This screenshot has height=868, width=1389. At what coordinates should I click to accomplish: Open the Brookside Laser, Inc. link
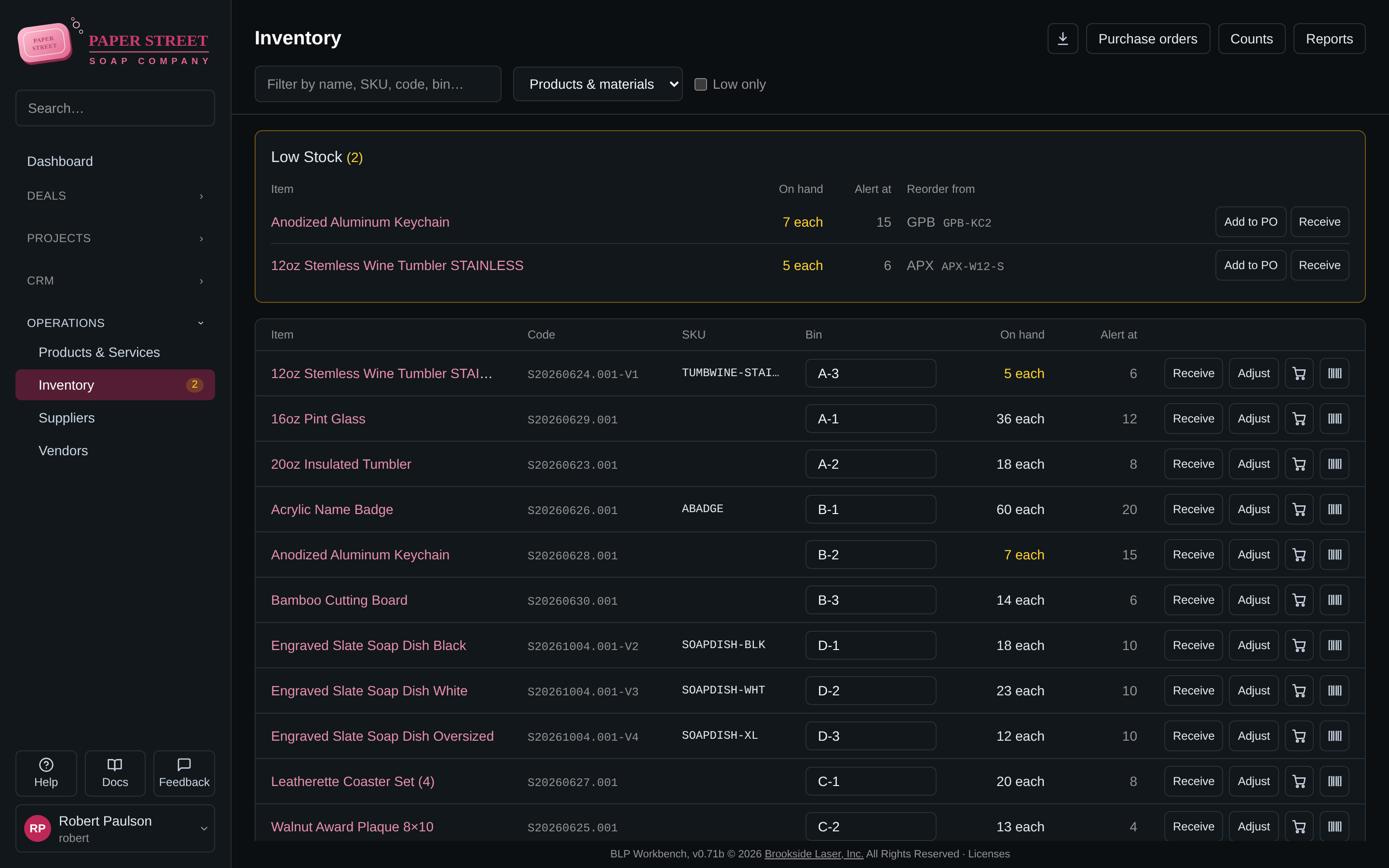point(814,854)
